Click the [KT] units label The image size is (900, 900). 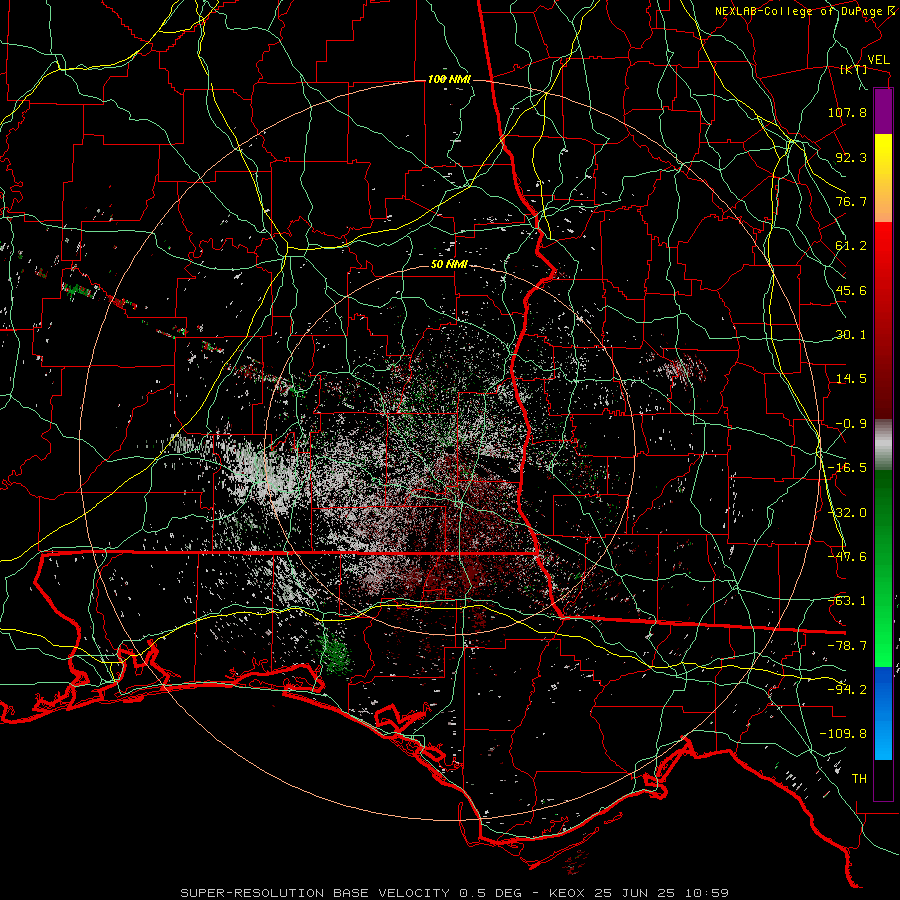click(x=854, y=69)
